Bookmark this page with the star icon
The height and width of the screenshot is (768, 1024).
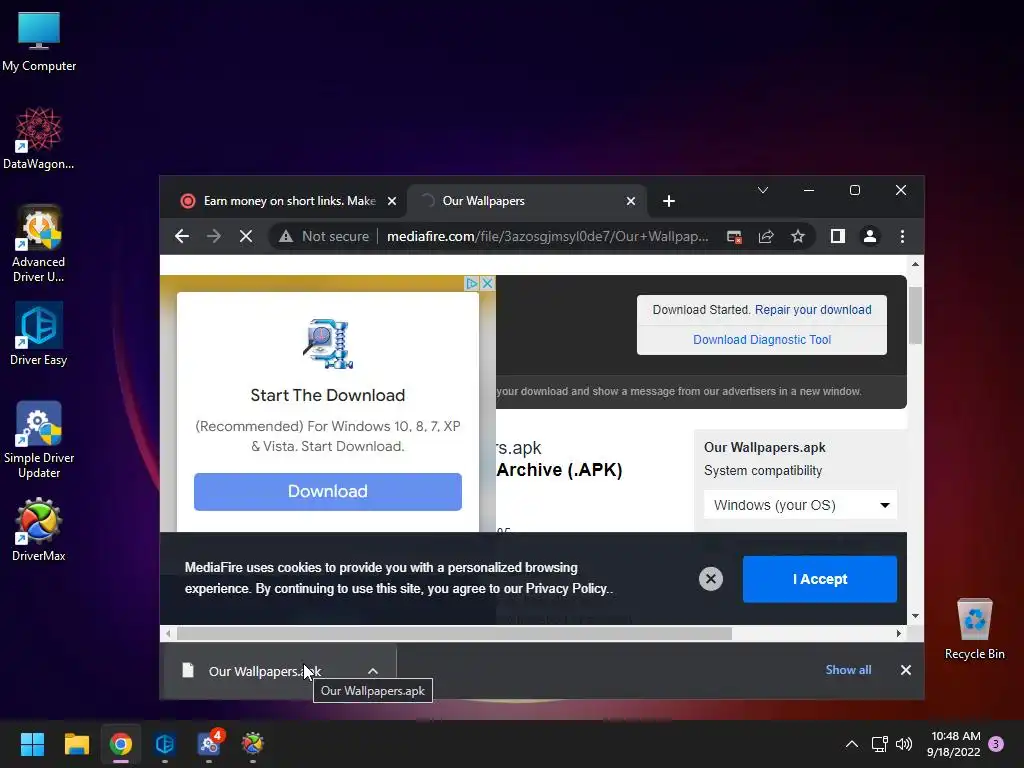(797, 236)
